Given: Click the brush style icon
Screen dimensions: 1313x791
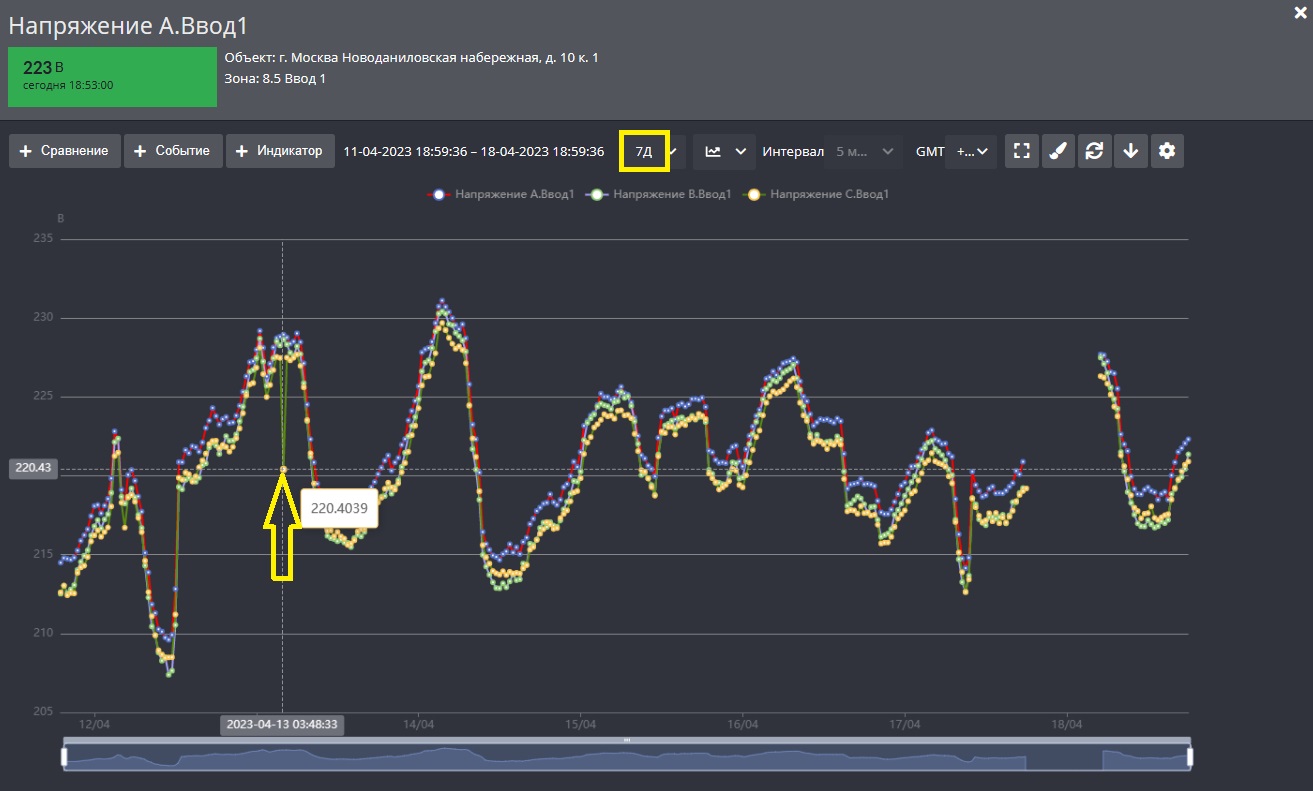Looking at the screenshot, I should pyautogui.click(x=1058, y=151).
